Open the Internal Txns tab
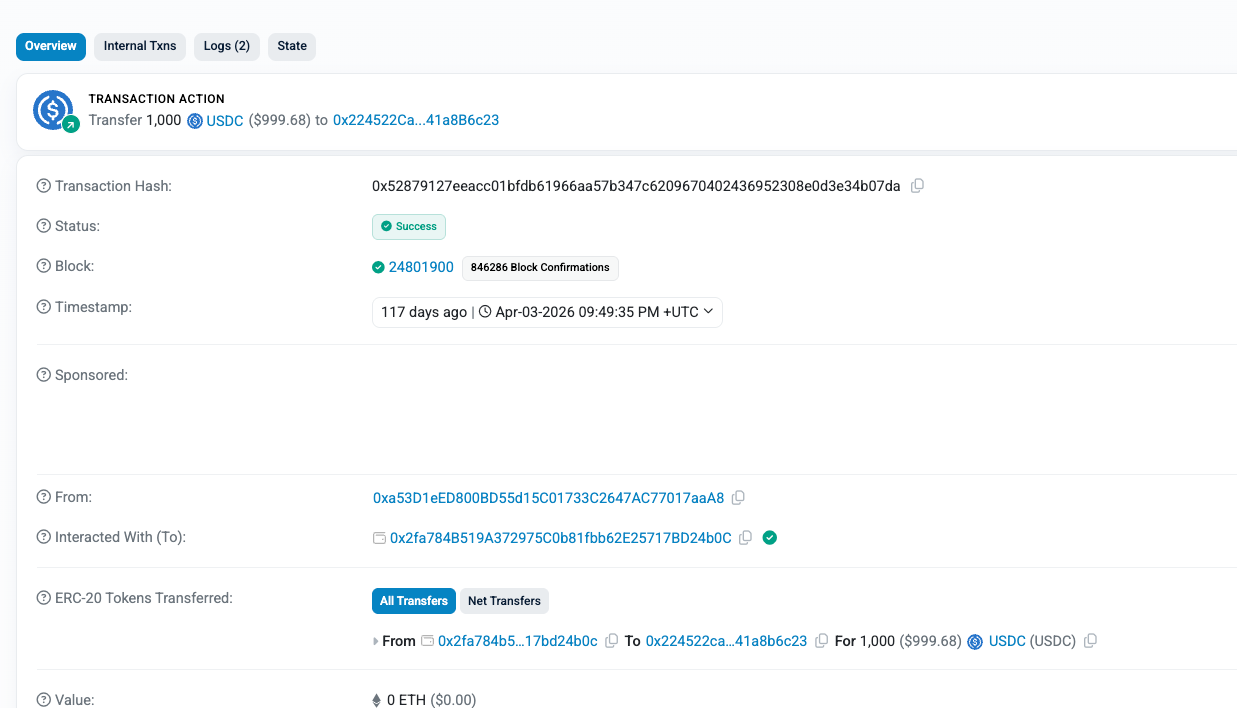This screenshot has width=1237, height=708. tap(140, 46)
